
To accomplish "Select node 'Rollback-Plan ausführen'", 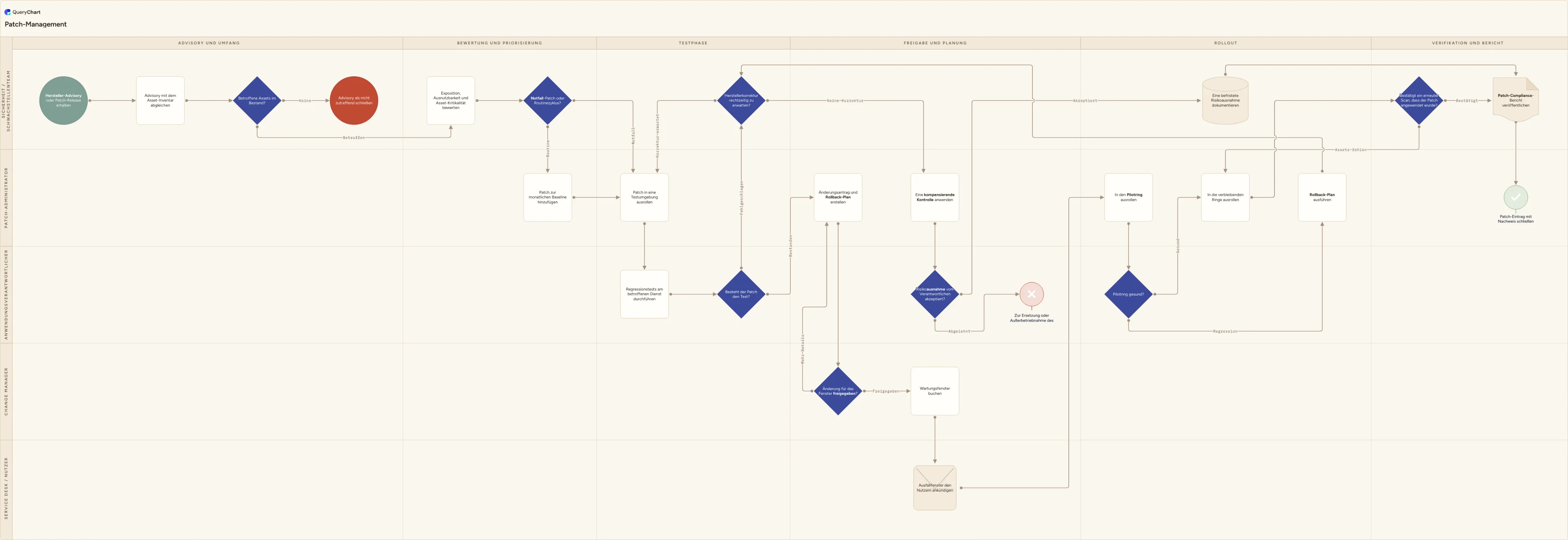I will pos(1322,197).
